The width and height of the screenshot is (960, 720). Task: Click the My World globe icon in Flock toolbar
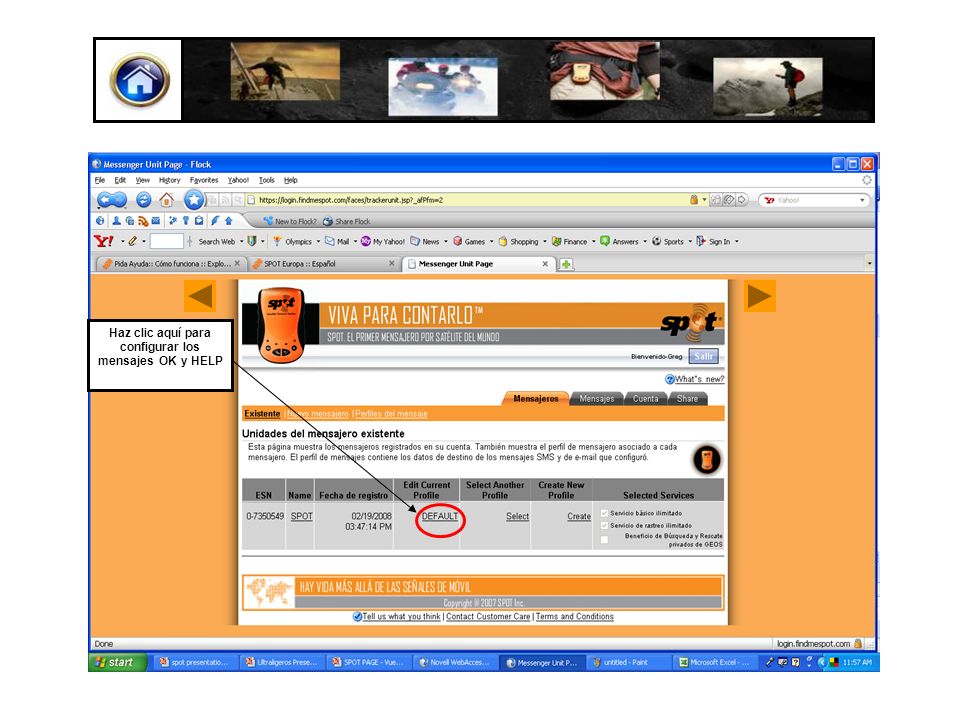click(x=100, y=220)
